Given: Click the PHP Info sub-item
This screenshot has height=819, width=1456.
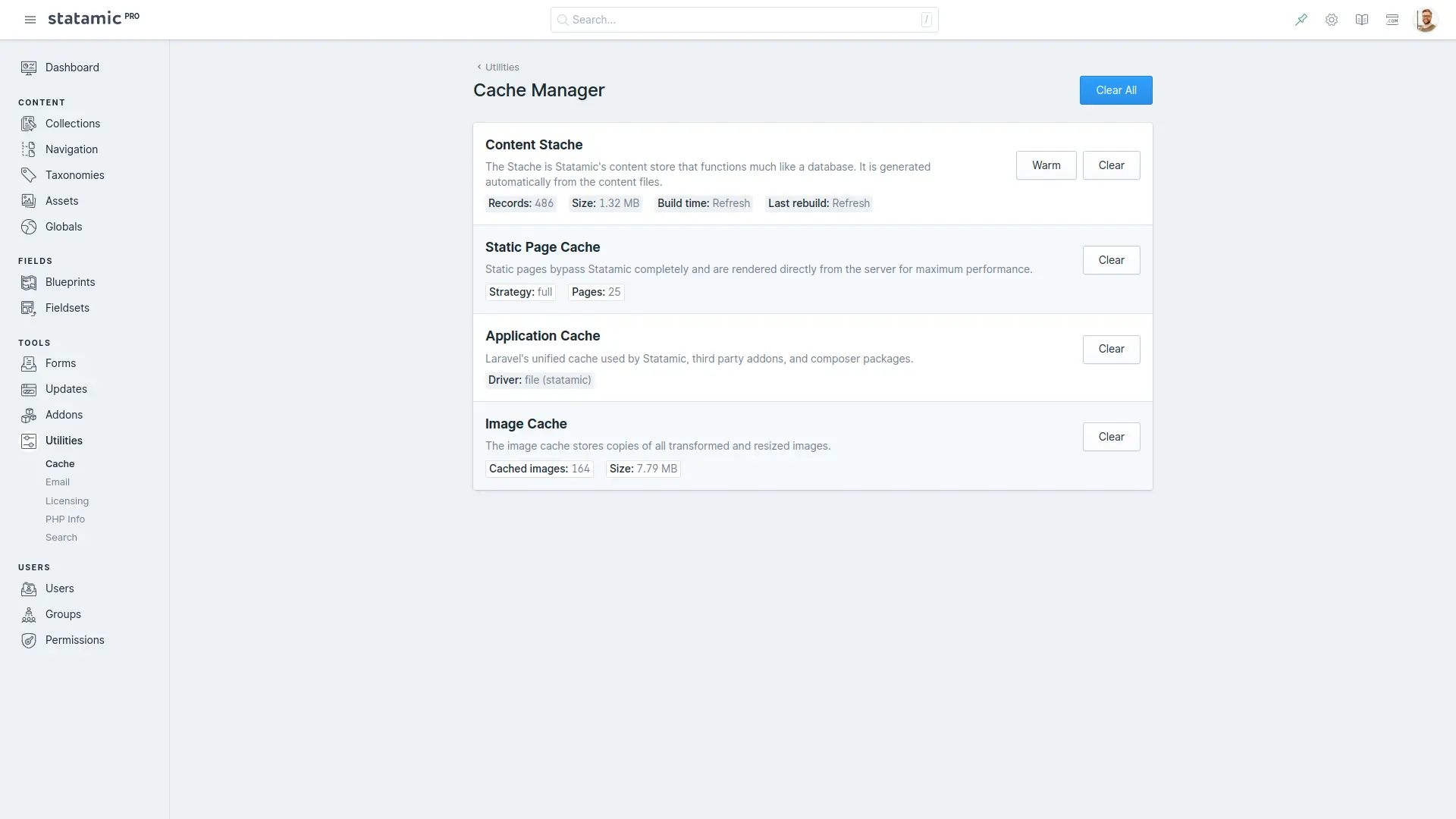Looking at the screenshot, I should coord(65,518).
